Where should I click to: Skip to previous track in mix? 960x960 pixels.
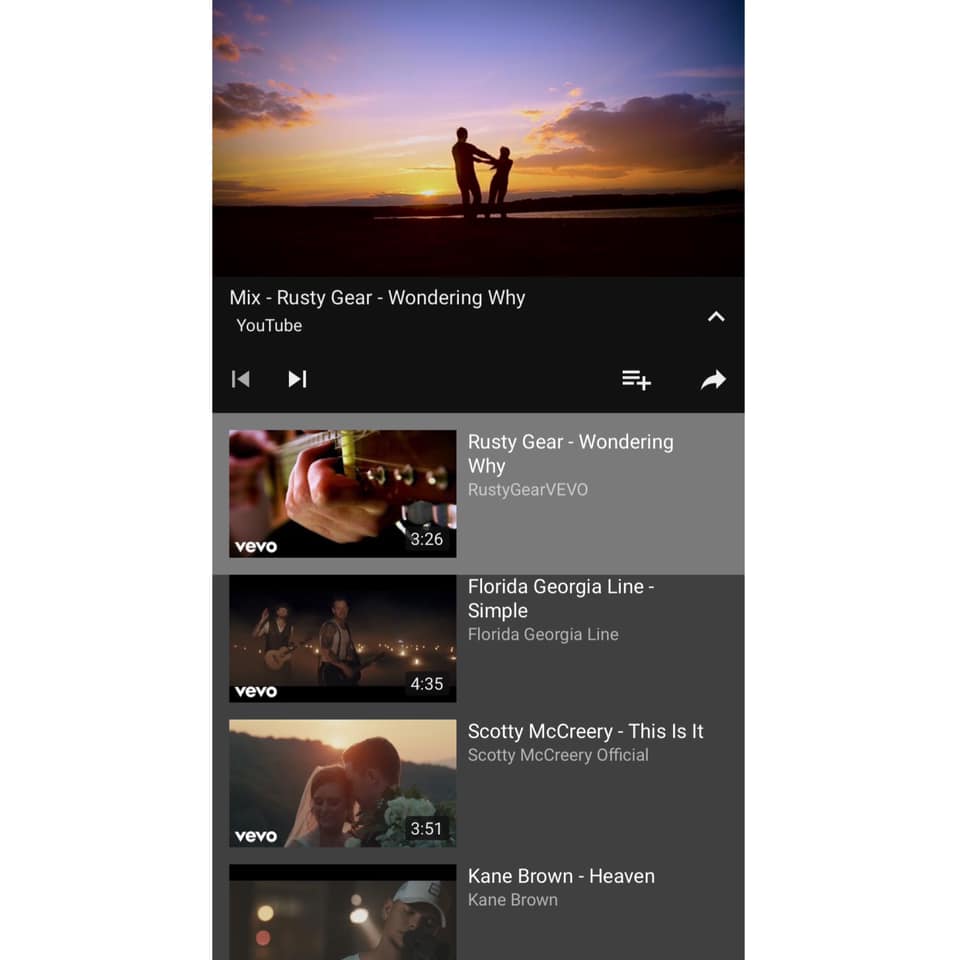(x=241, y=380)
